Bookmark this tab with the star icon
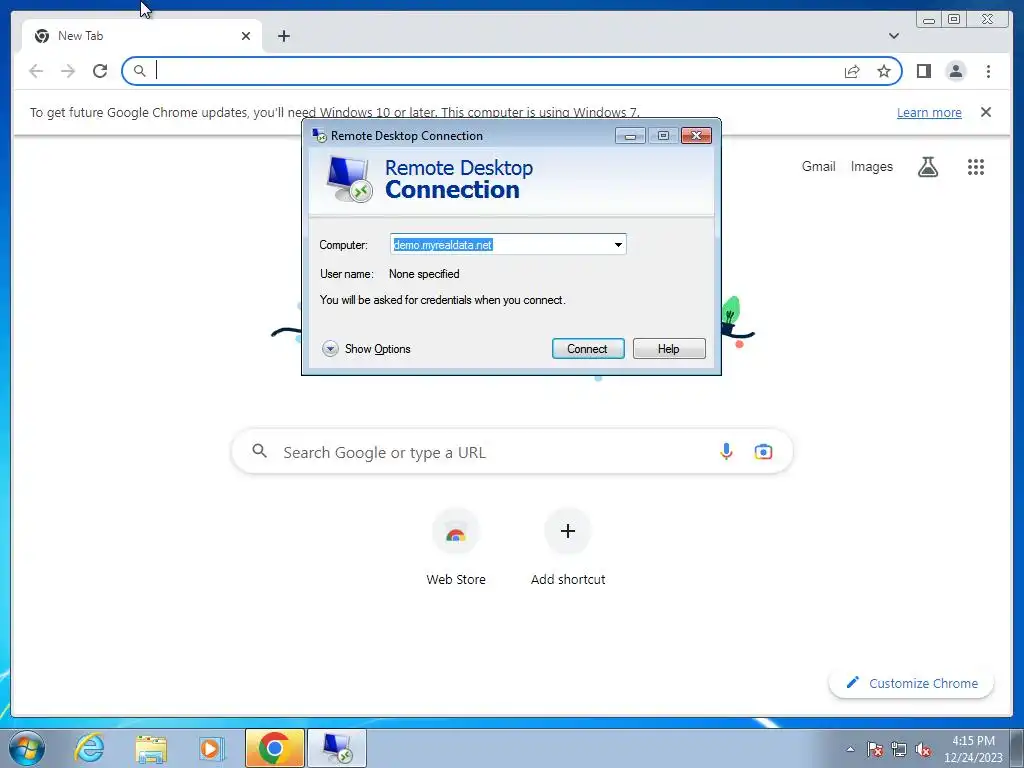 coord(884,71)
